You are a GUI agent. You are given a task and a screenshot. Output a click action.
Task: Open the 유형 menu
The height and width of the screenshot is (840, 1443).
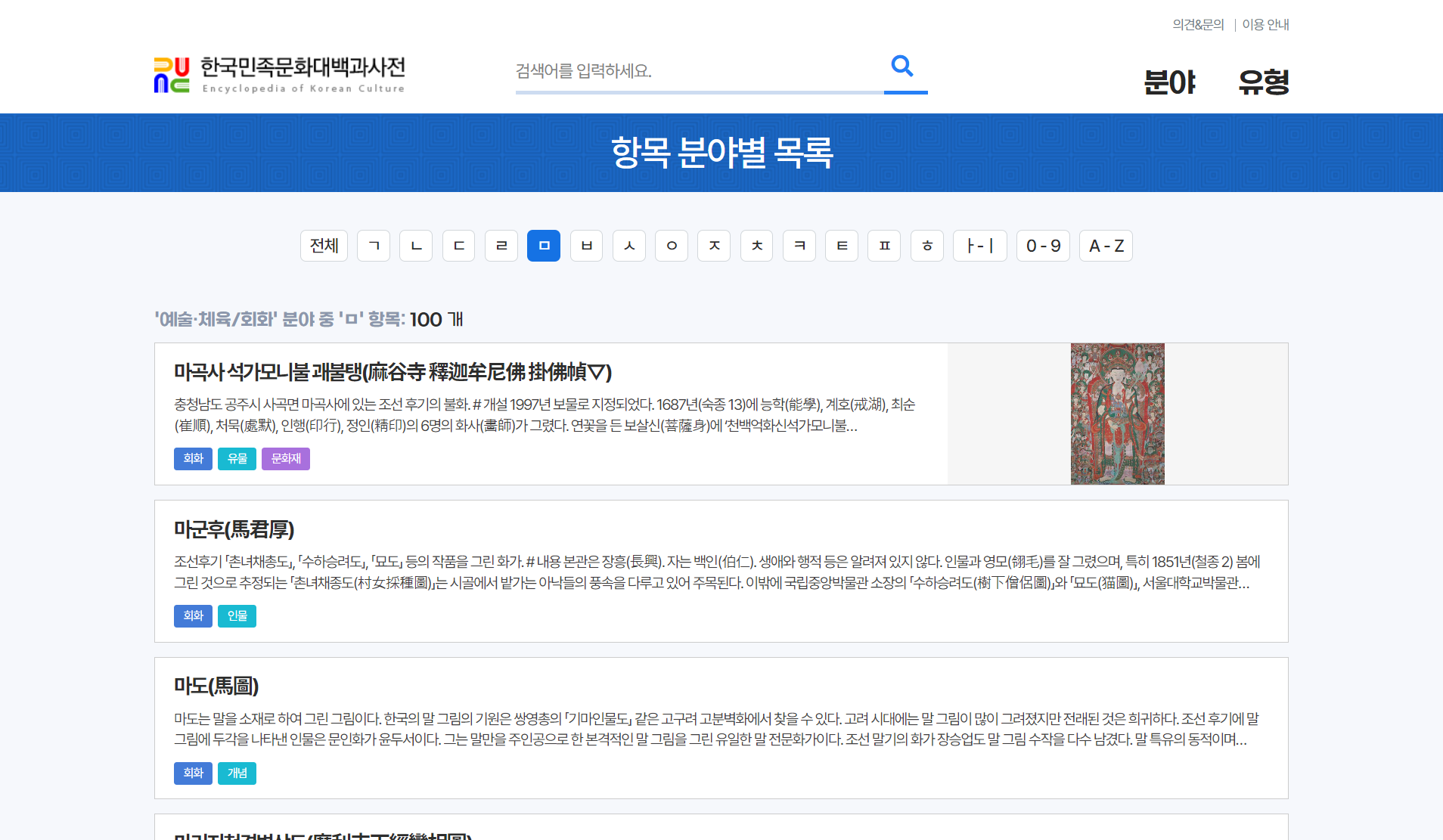point(1263,82)
